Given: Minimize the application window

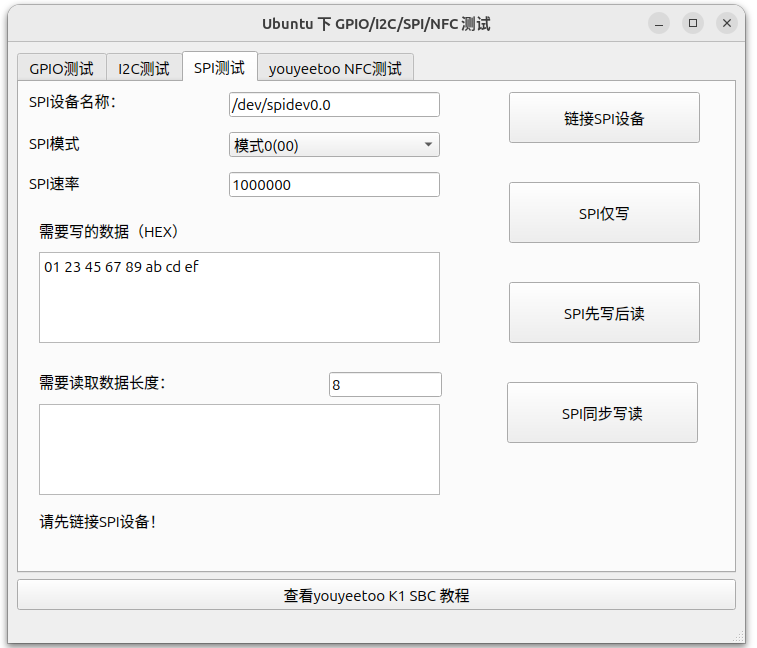Looking at the screenshot, I should pyautogui.click(x=659, y=23).
